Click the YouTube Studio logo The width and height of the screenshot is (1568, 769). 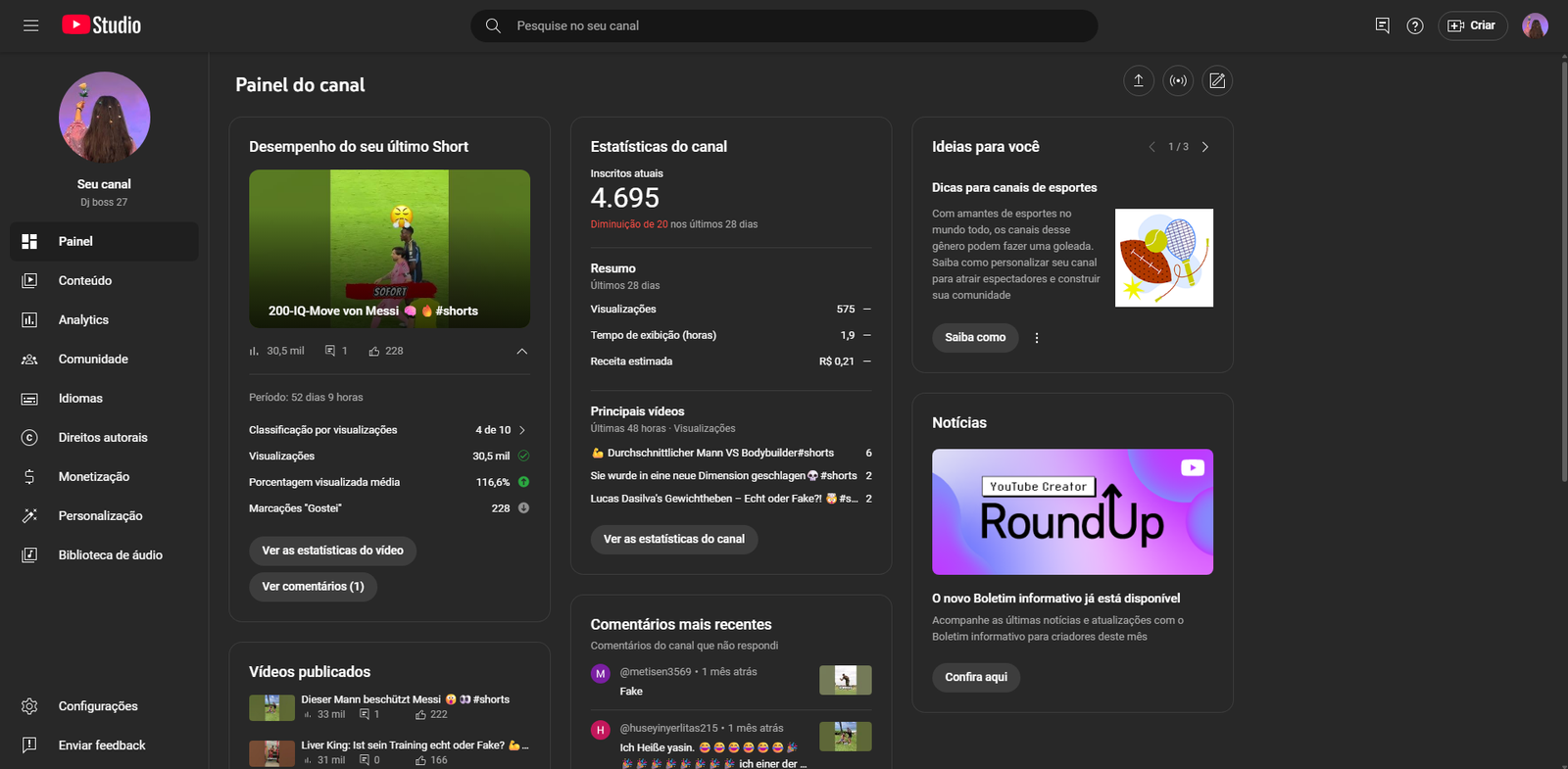102,25
